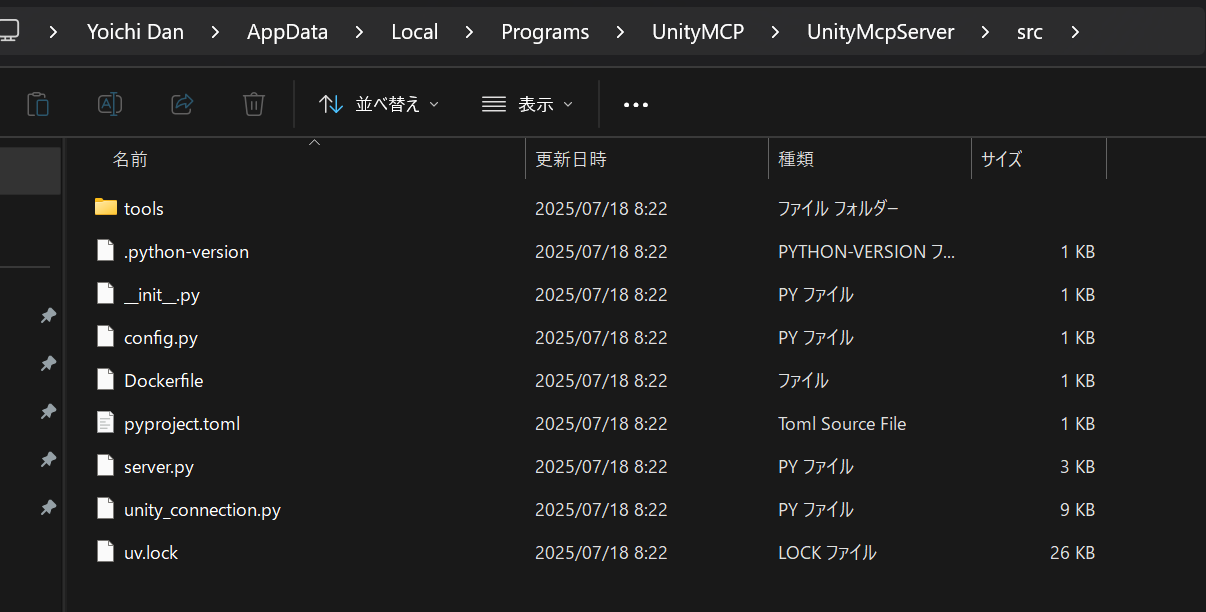Sort by サイズ column header

(1001, 159)
